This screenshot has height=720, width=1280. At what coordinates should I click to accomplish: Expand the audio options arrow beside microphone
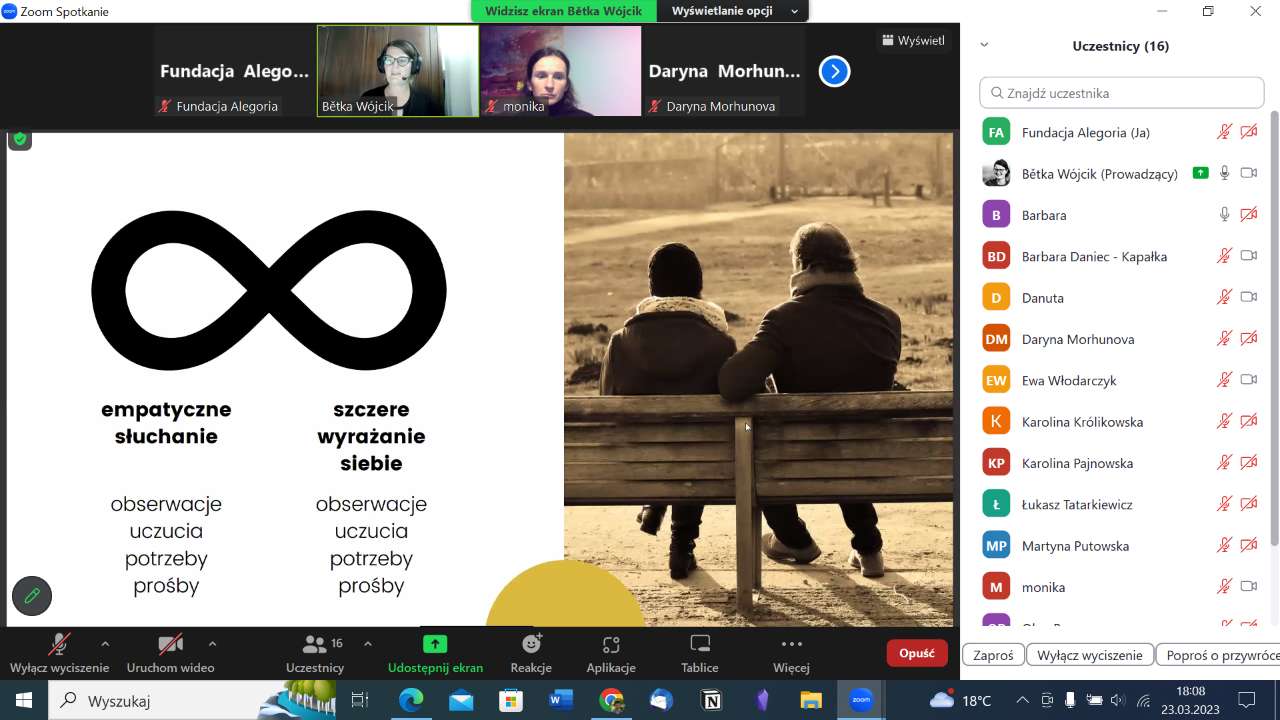105,644
